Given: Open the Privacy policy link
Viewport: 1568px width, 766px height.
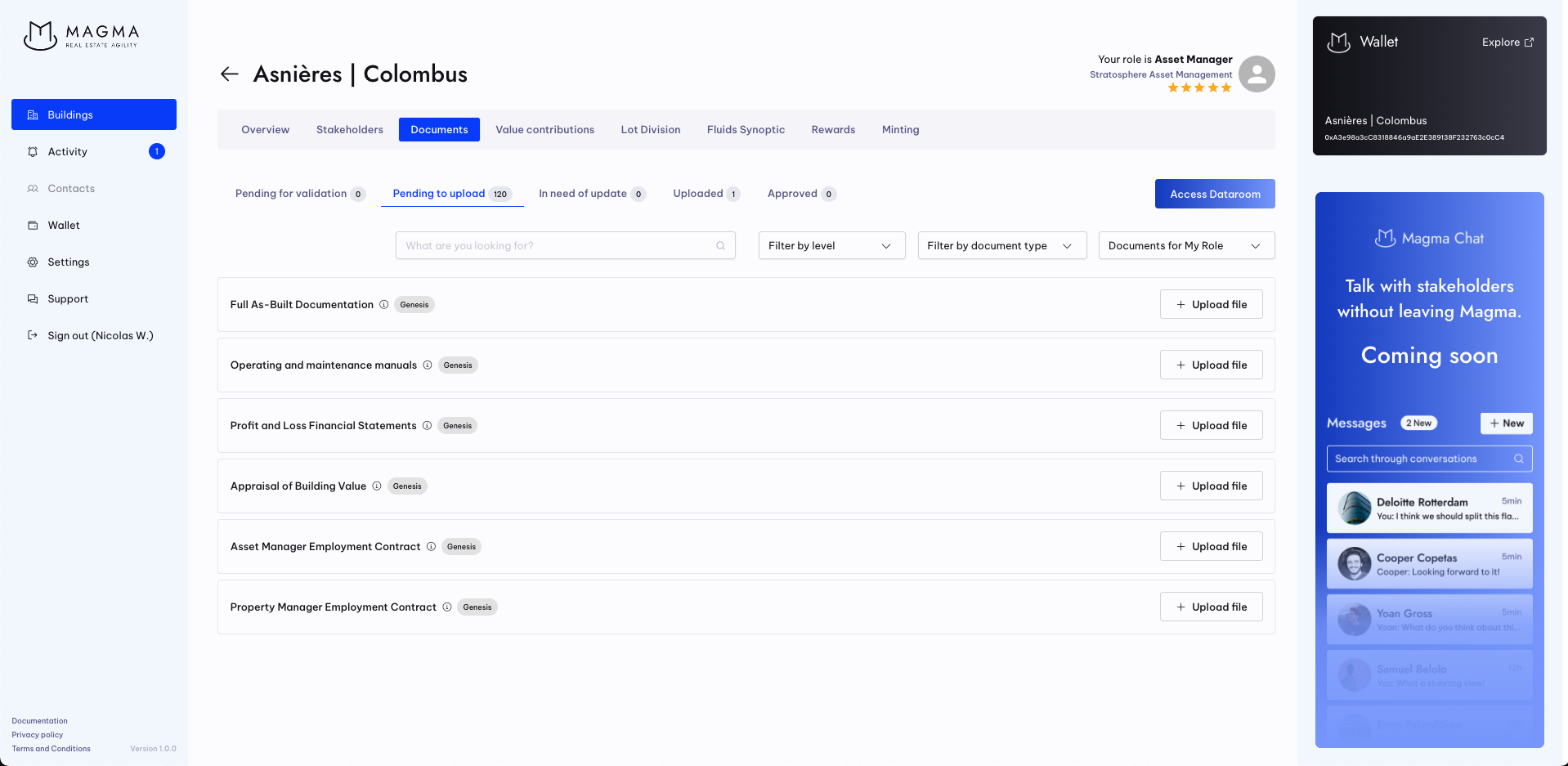Looking at the screenshot, I should [38, 735].
